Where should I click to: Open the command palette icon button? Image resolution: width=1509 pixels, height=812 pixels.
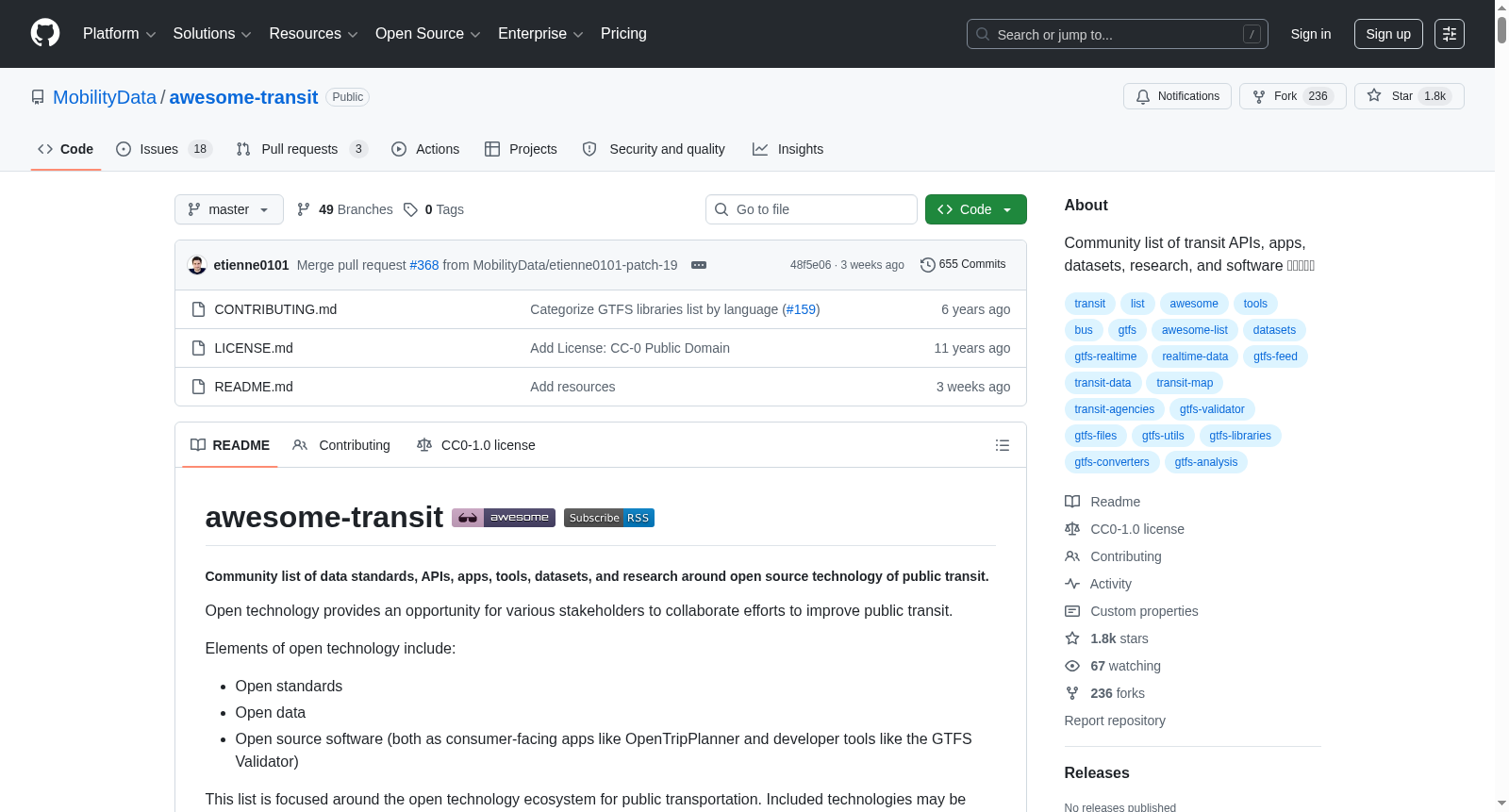[x=1450, y=34]
